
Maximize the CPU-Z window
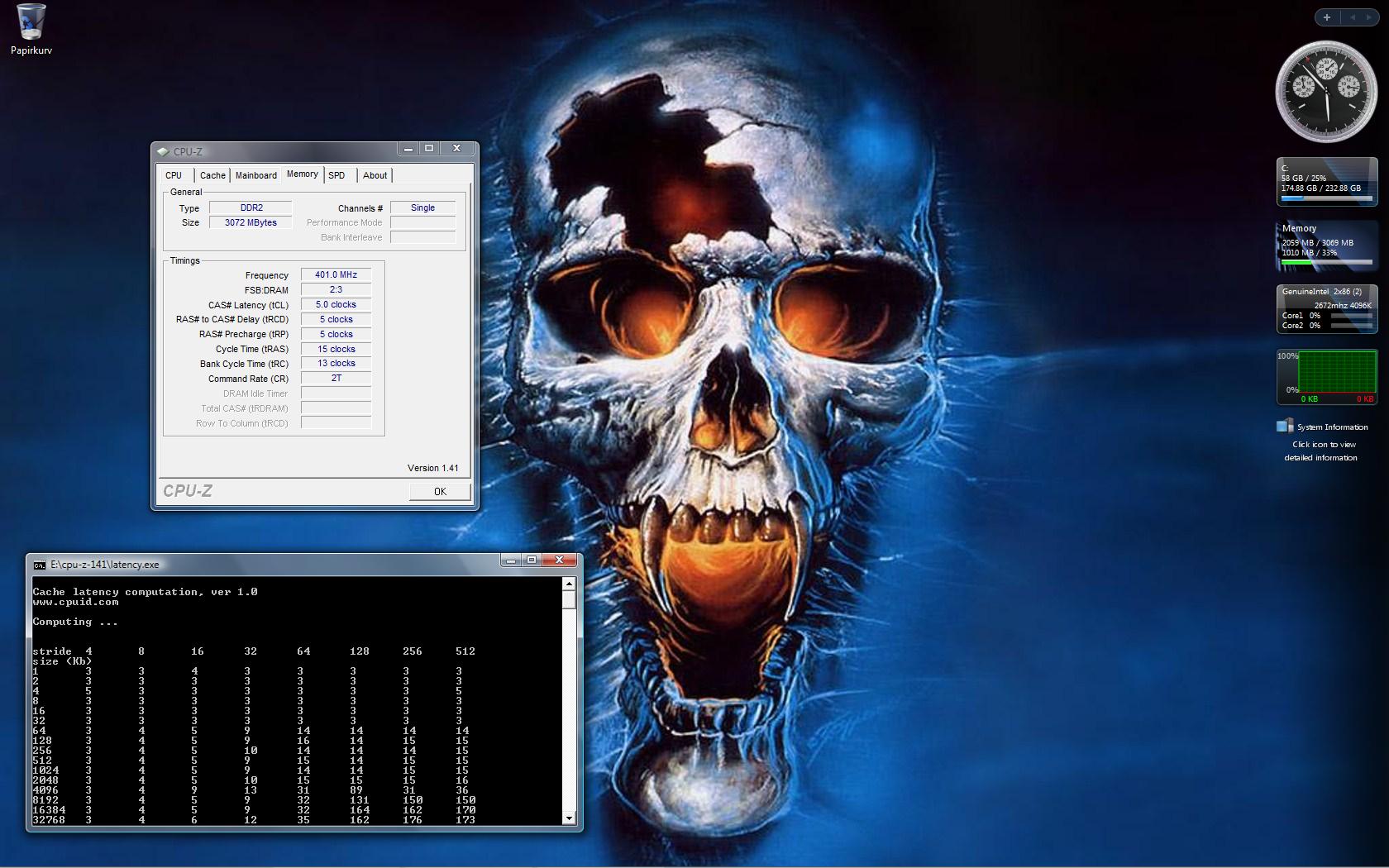click(429, 149)
